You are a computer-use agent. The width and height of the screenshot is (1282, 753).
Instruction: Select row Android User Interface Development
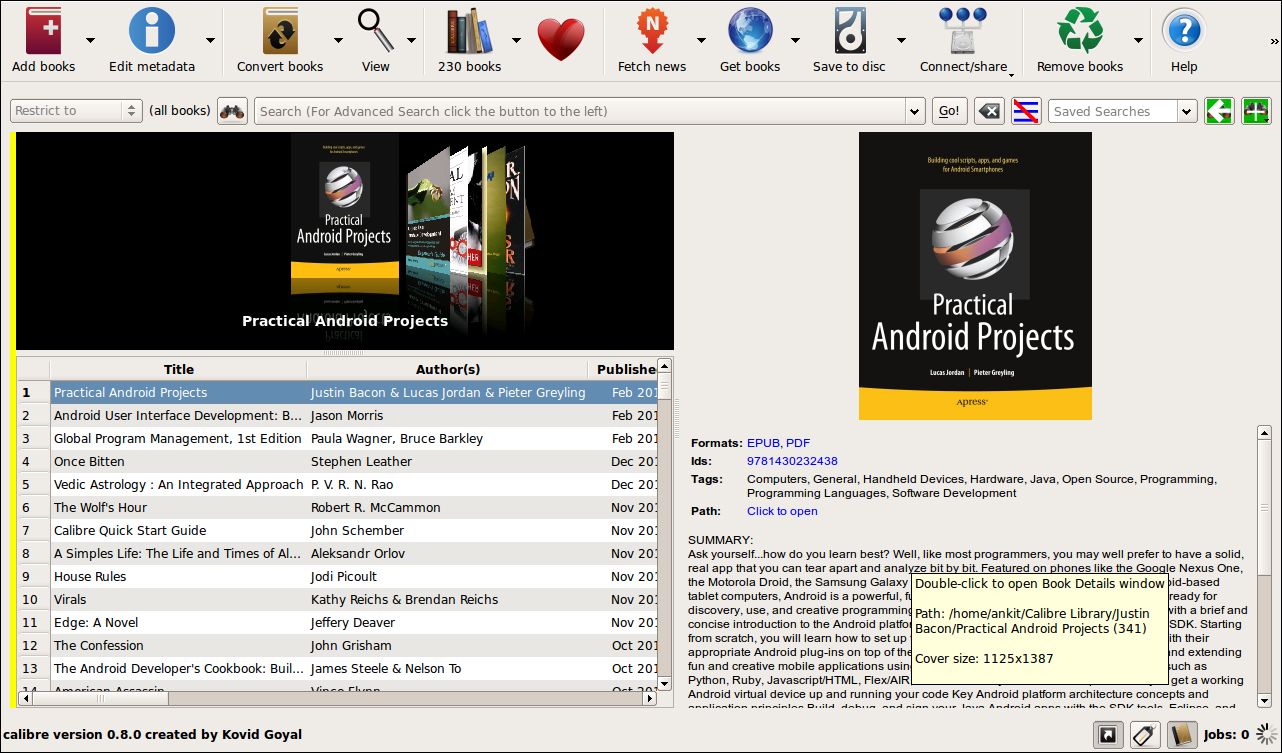point(338,415)
